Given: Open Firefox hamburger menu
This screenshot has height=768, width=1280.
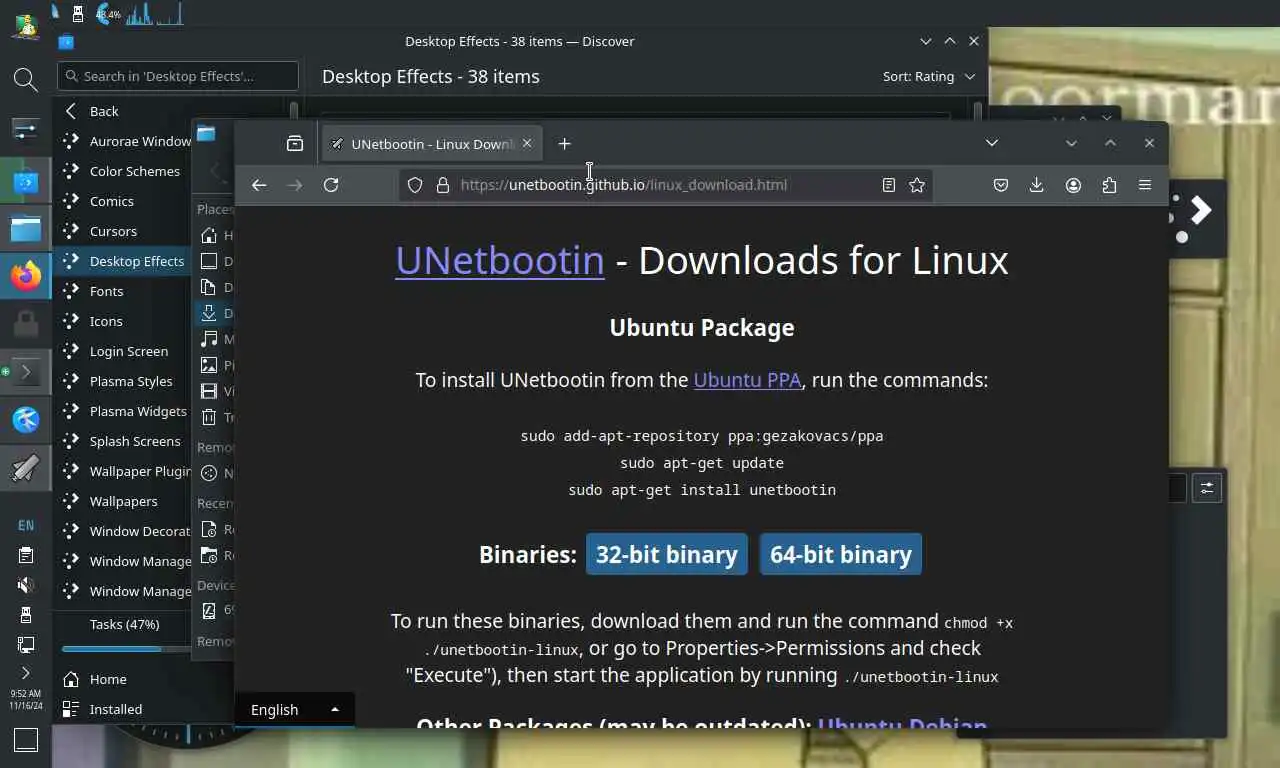Looking at the screenshot, I should pos(1145,185).
